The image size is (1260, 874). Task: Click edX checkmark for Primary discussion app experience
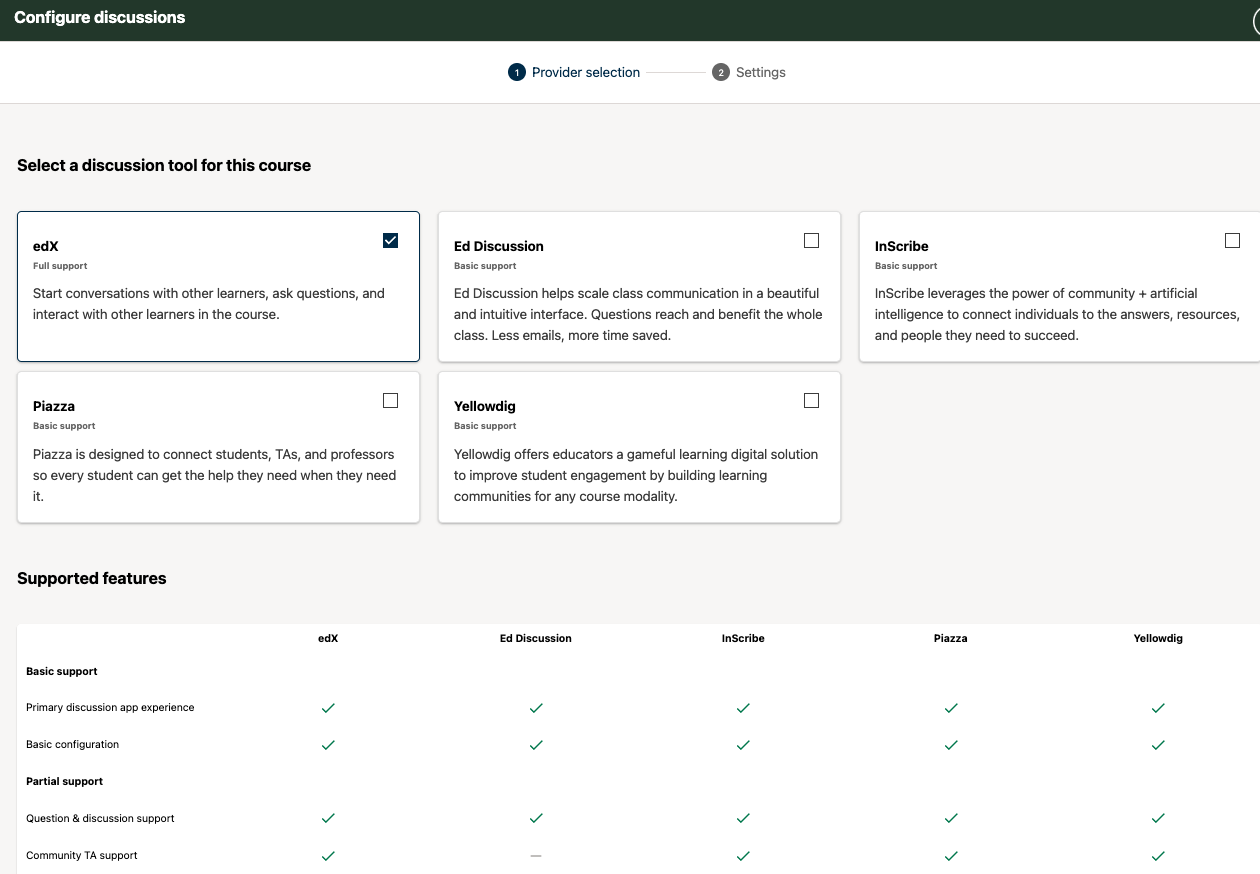coord(328,708)
